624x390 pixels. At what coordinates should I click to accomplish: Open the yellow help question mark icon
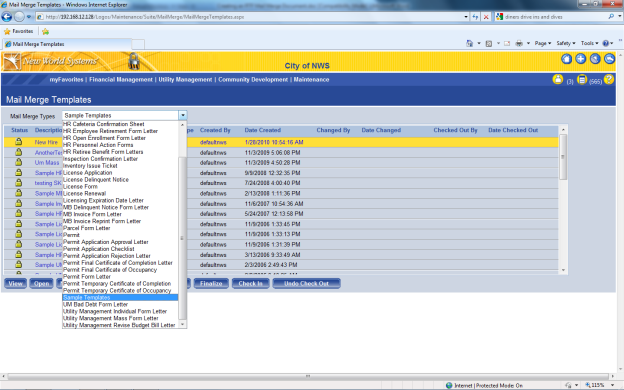coord(608,79)
